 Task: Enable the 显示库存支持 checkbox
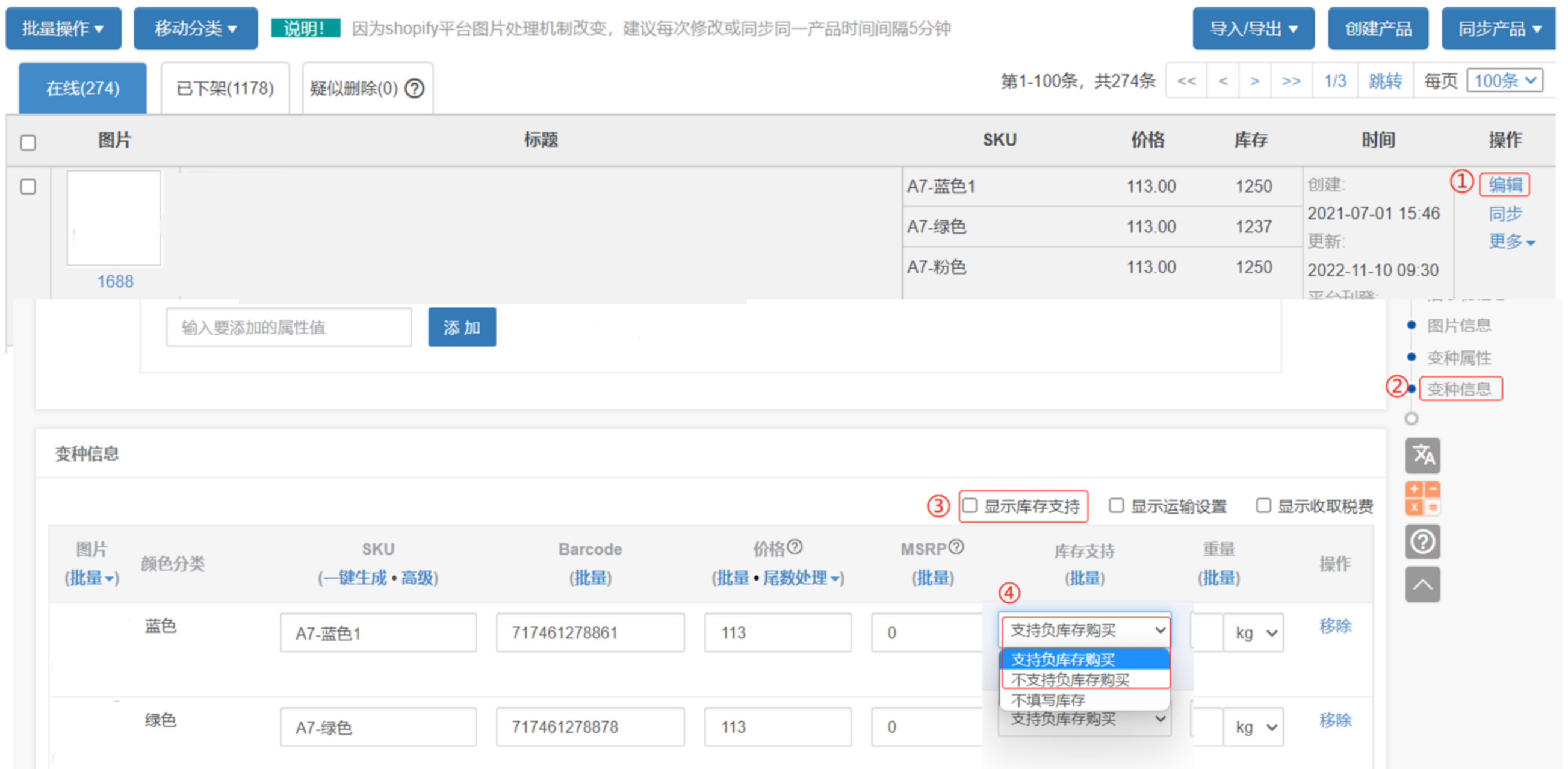point(970,505)
